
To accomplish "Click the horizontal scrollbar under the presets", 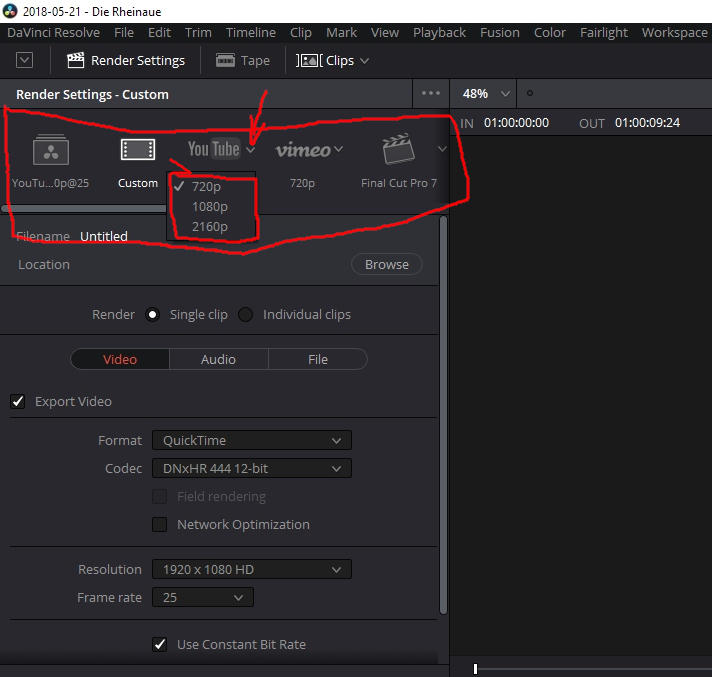I will coord(85,208).
